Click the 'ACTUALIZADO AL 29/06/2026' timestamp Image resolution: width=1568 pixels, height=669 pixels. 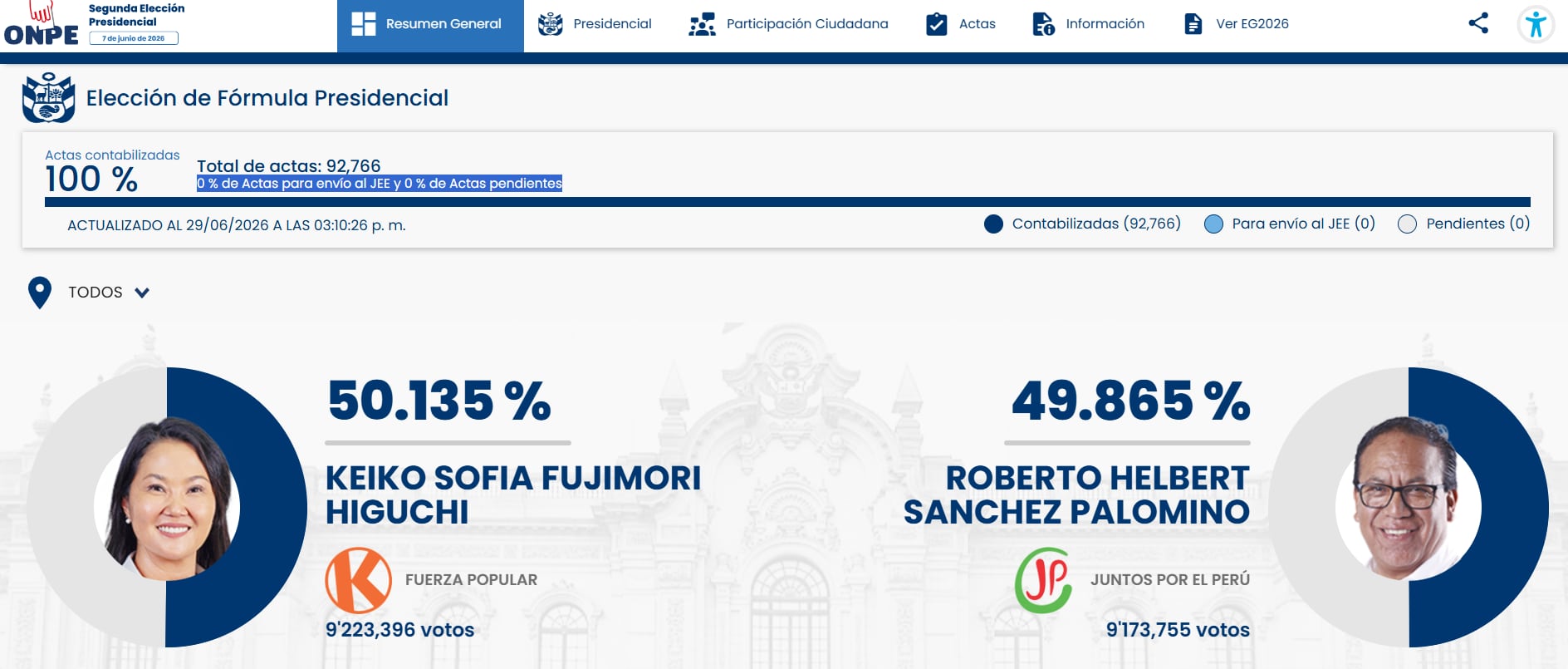point(237,225)
